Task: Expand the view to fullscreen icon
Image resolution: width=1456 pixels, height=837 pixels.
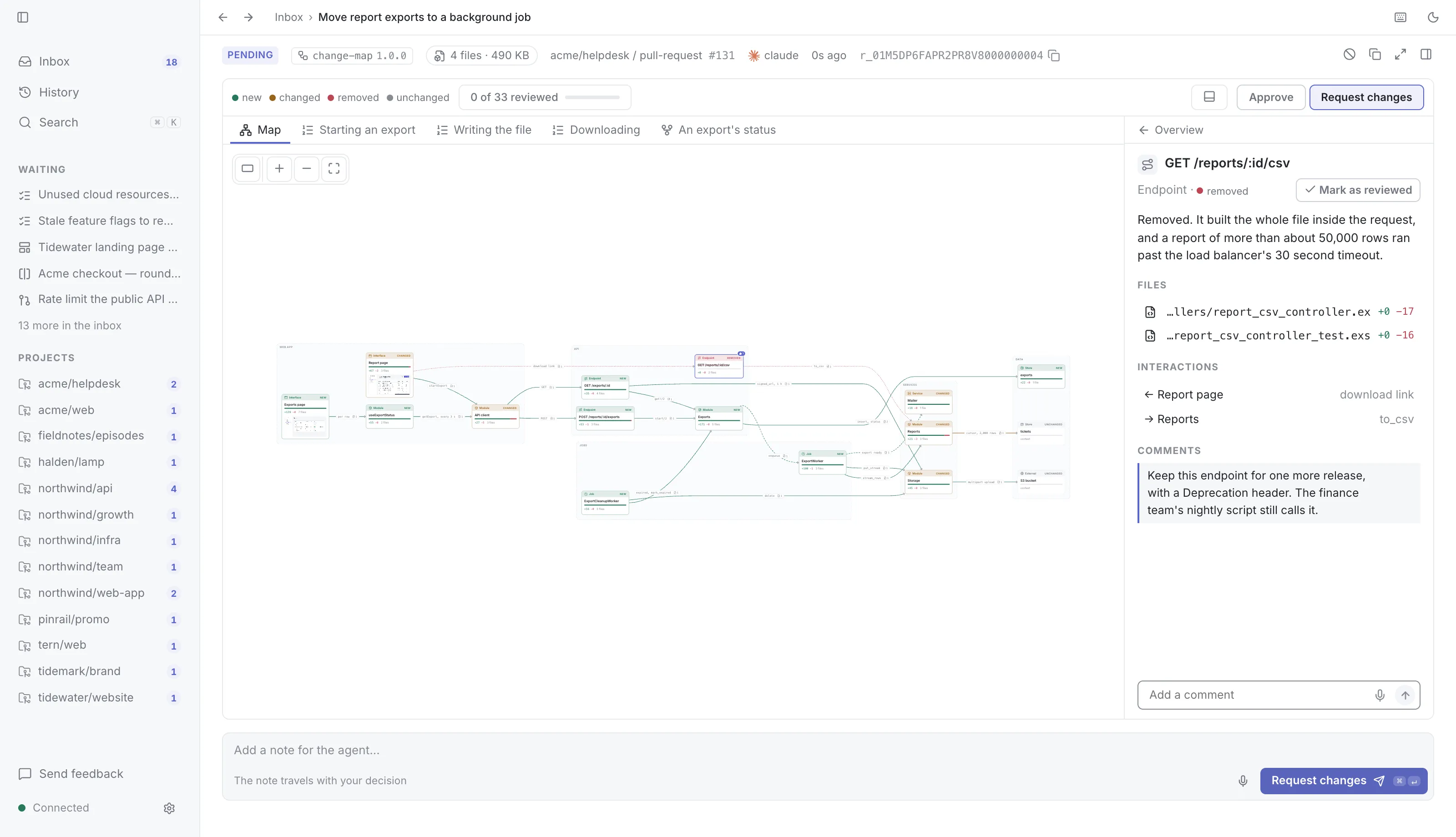Action: point(1400,55)
